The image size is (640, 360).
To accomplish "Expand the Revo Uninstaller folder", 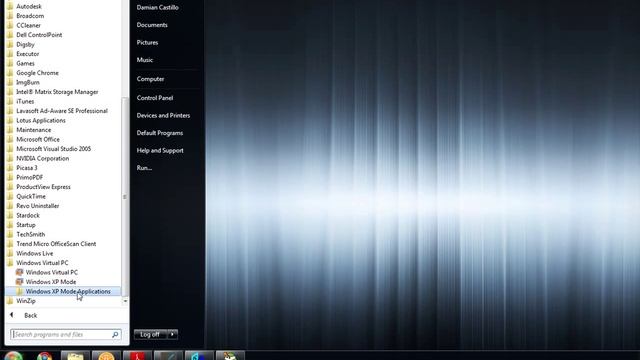I will pyautogui.click(x=38, y=206).
